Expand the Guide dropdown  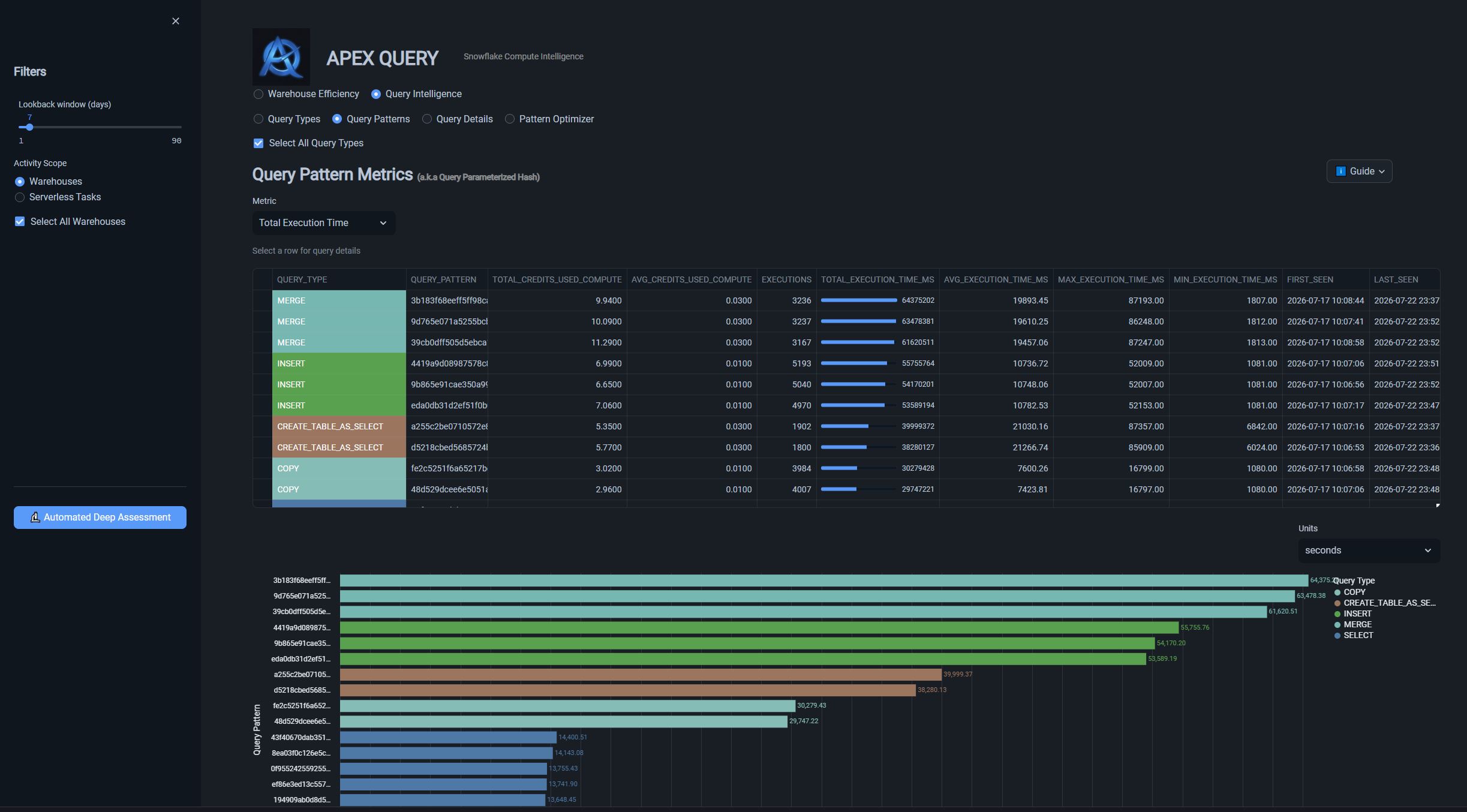tap(1359, 172)
